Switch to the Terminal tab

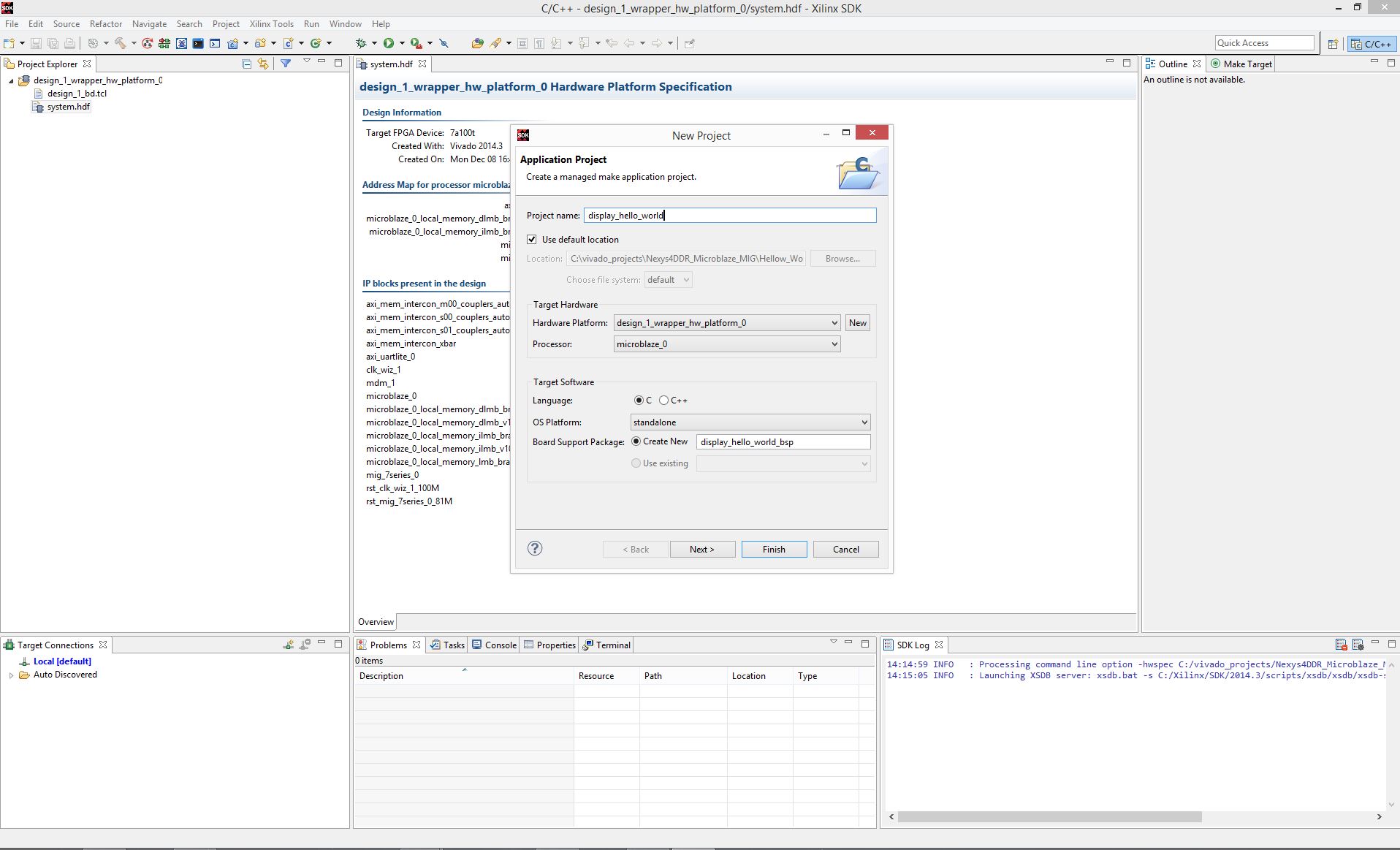(x=606, y=645)
